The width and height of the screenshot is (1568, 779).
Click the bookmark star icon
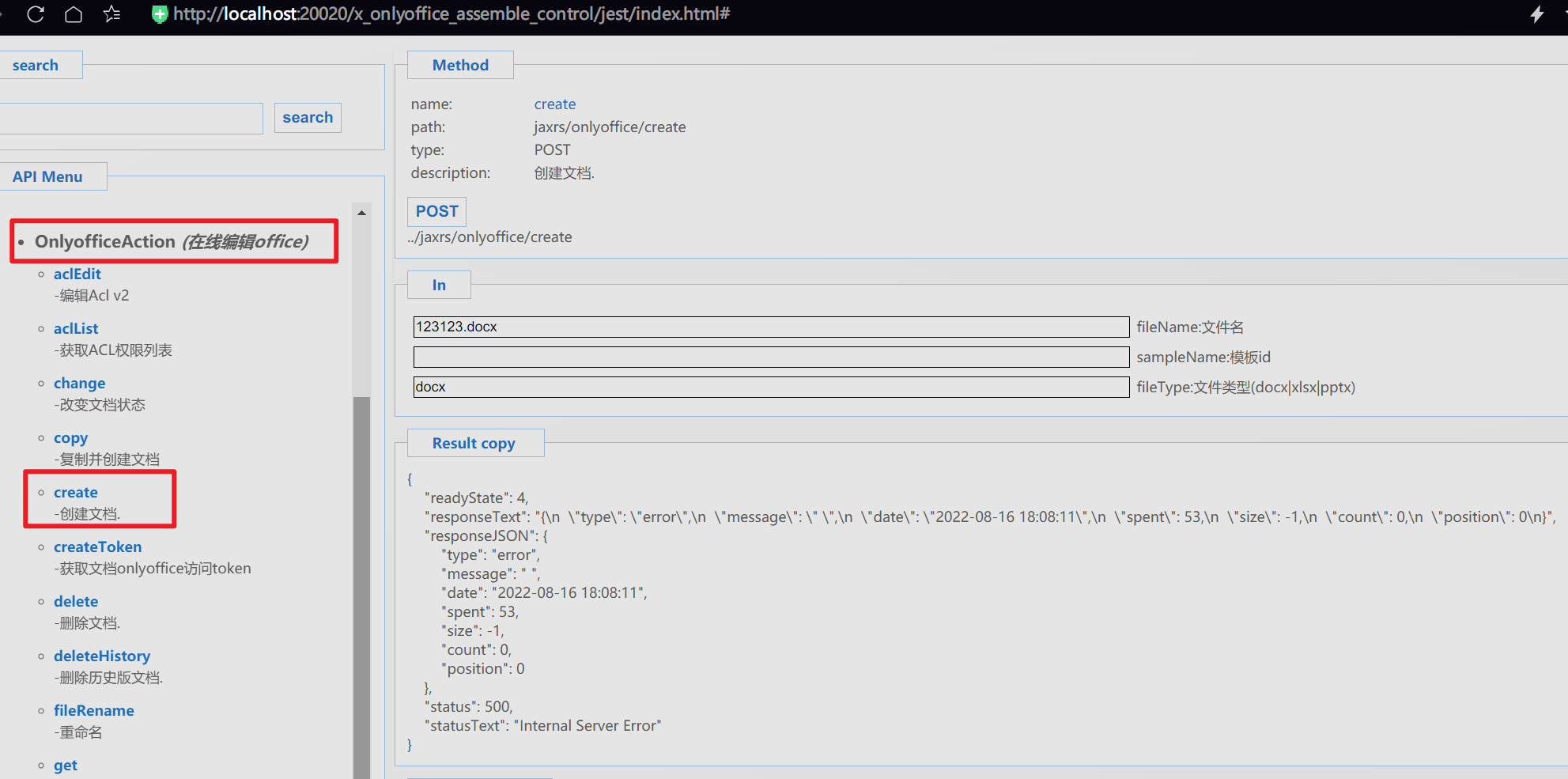111,14
